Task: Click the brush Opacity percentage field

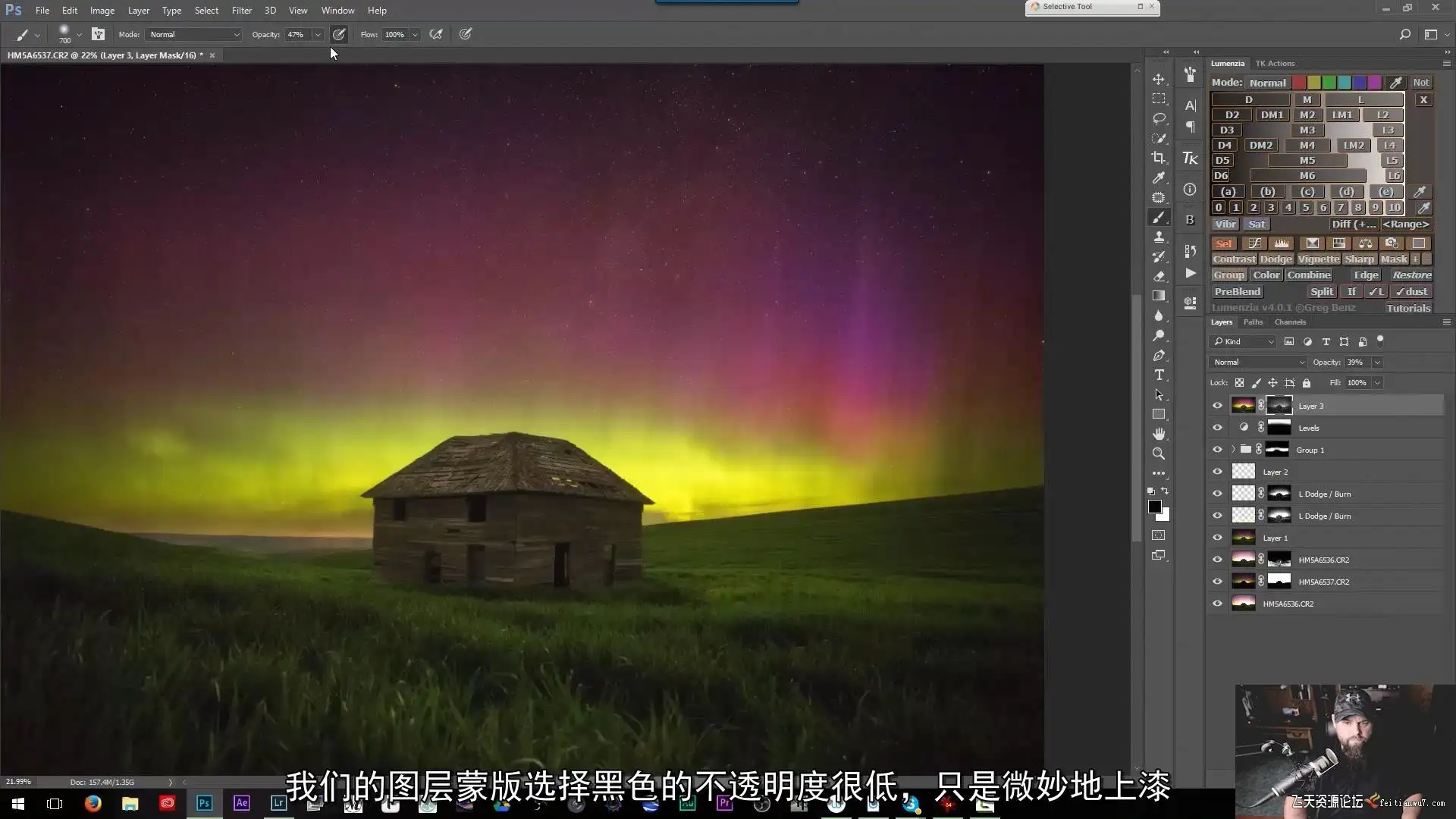Action: point(297,35)
